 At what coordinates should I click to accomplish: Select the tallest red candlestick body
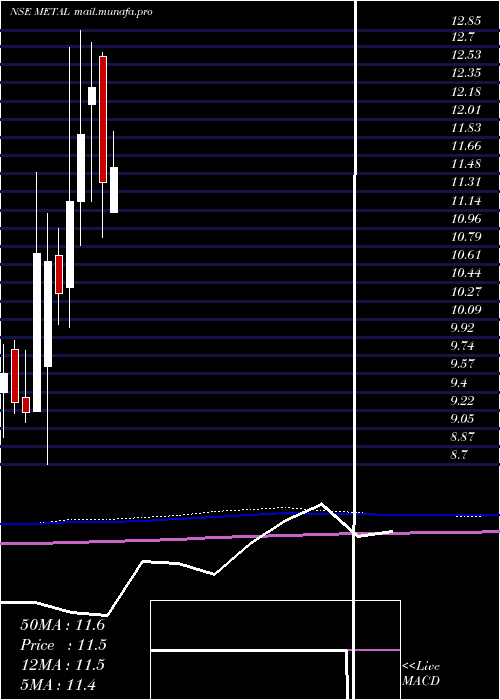[103, 119]
